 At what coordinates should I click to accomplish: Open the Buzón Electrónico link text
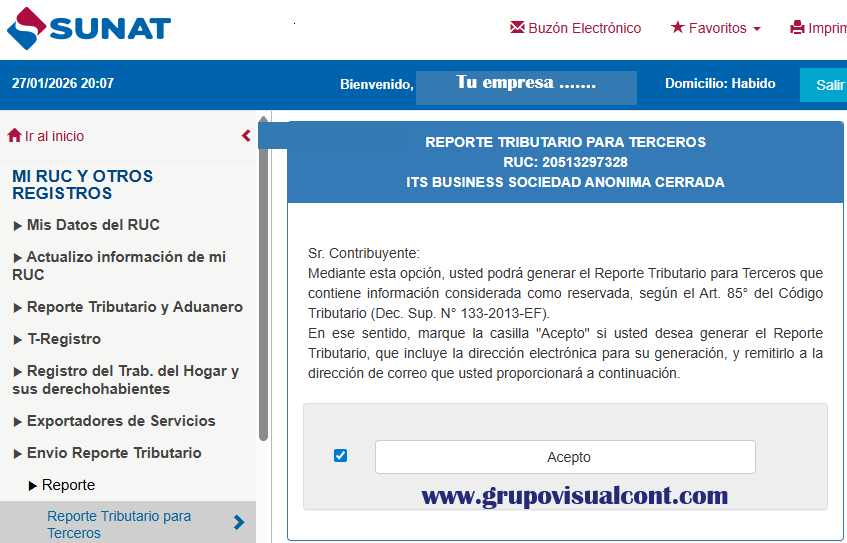tap(584, 28)
